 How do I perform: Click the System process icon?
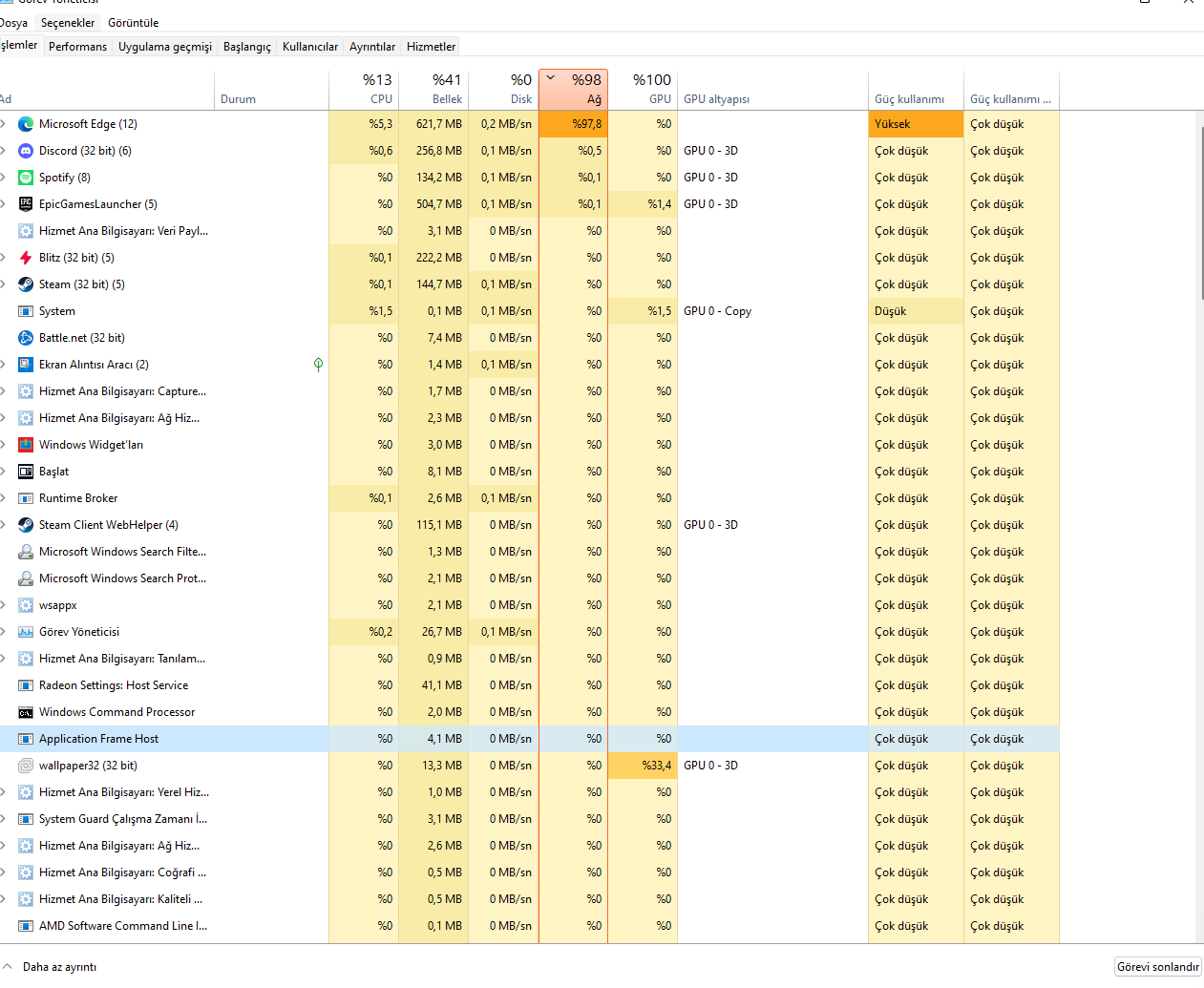pyautogui.click(x=26, y=311)
